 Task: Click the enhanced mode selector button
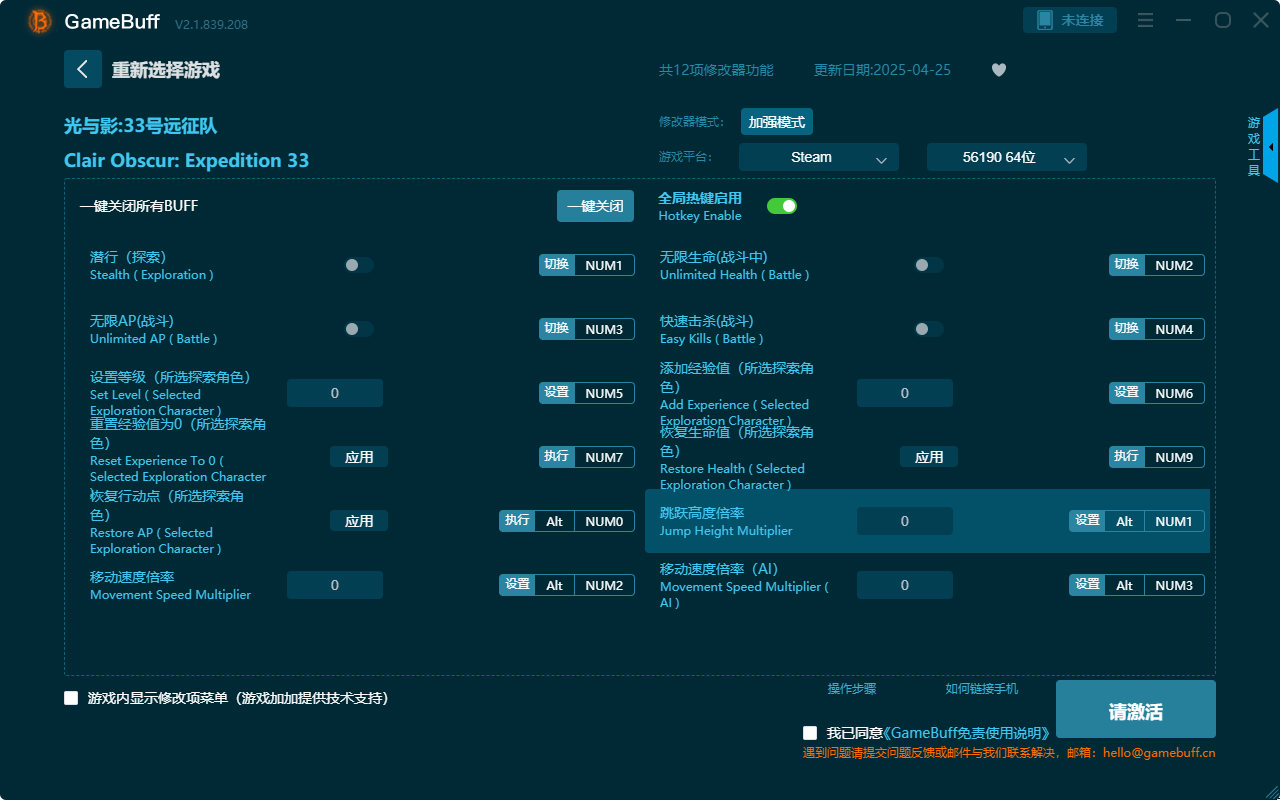[777, 122]
